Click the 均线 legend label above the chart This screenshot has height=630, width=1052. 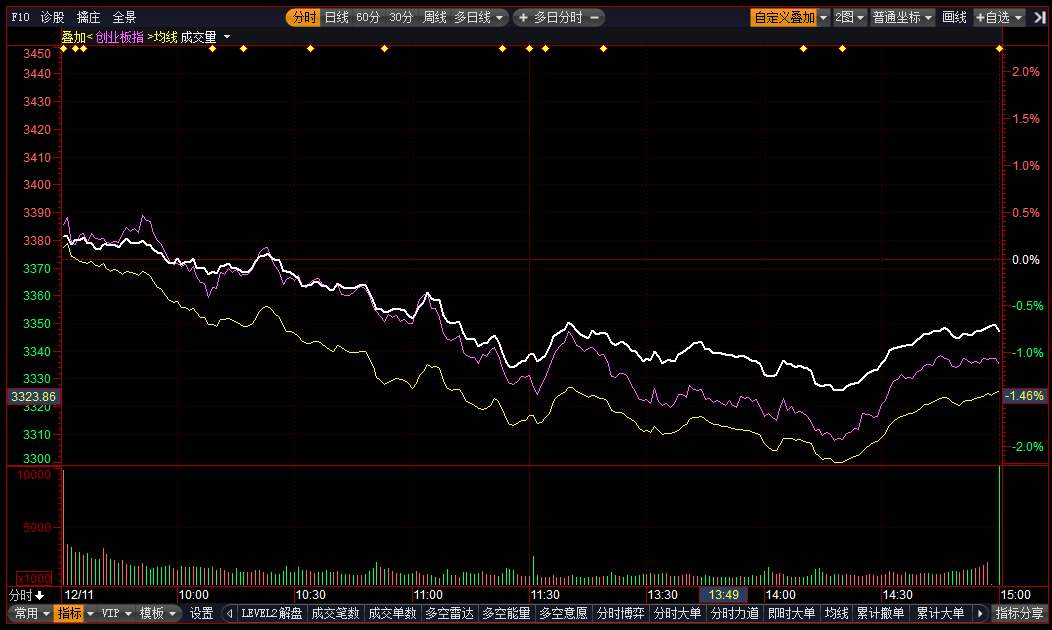(165, 38)
